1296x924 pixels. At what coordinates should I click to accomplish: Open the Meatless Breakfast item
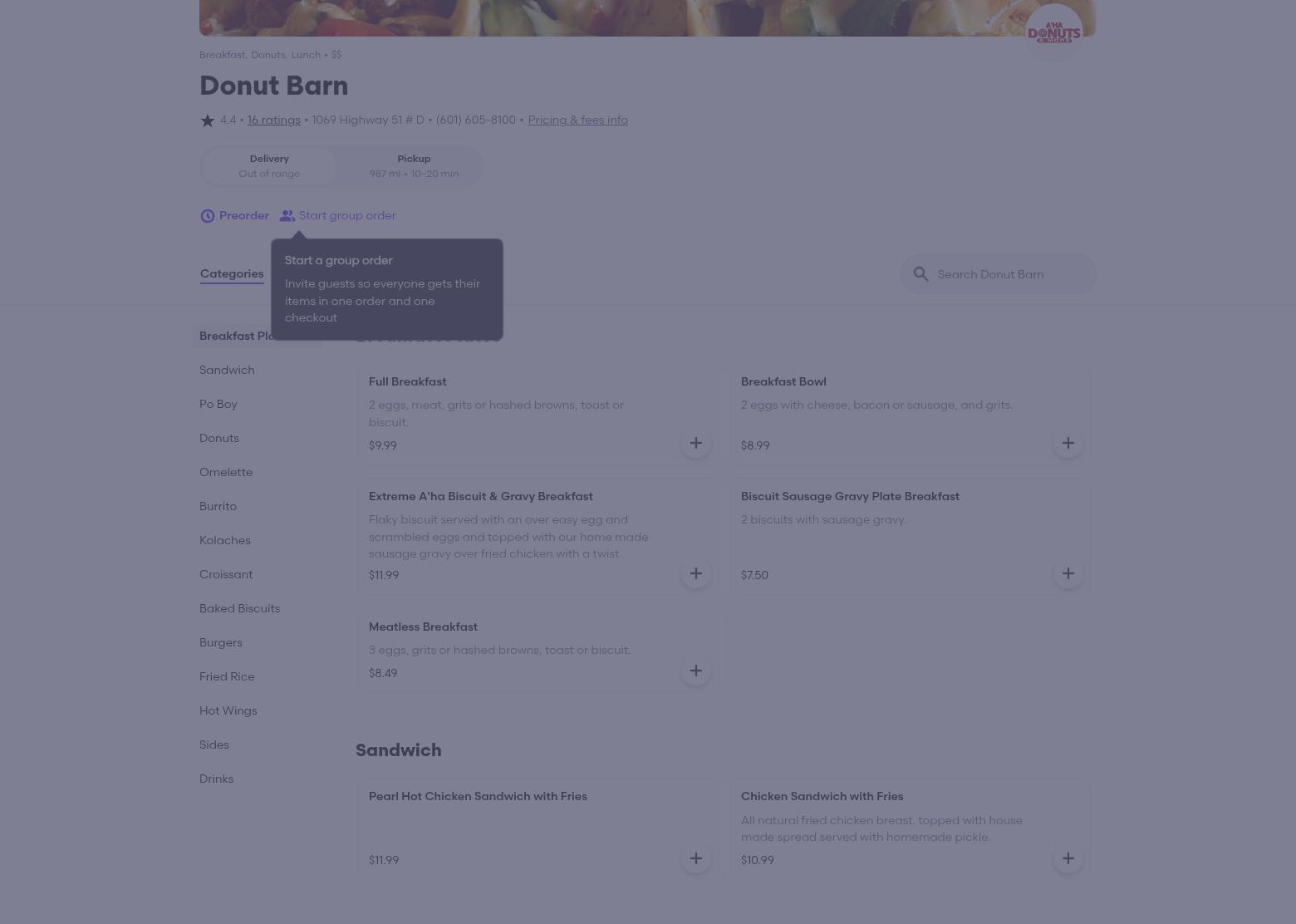[x=538, y=650]
